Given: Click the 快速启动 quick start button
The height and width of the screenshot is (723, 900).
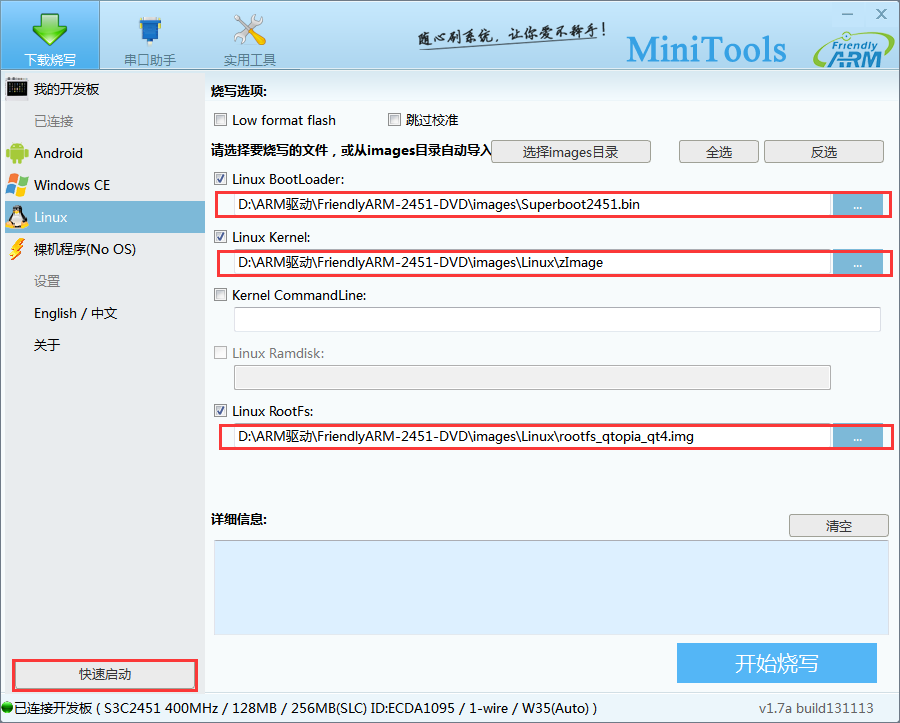Looking at the screenshot, I should pos(105,674).
